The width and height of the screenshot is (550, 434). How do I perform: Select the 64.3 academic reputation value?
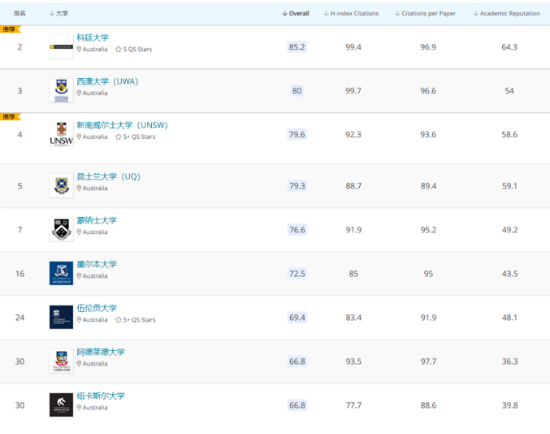[509, 47]
